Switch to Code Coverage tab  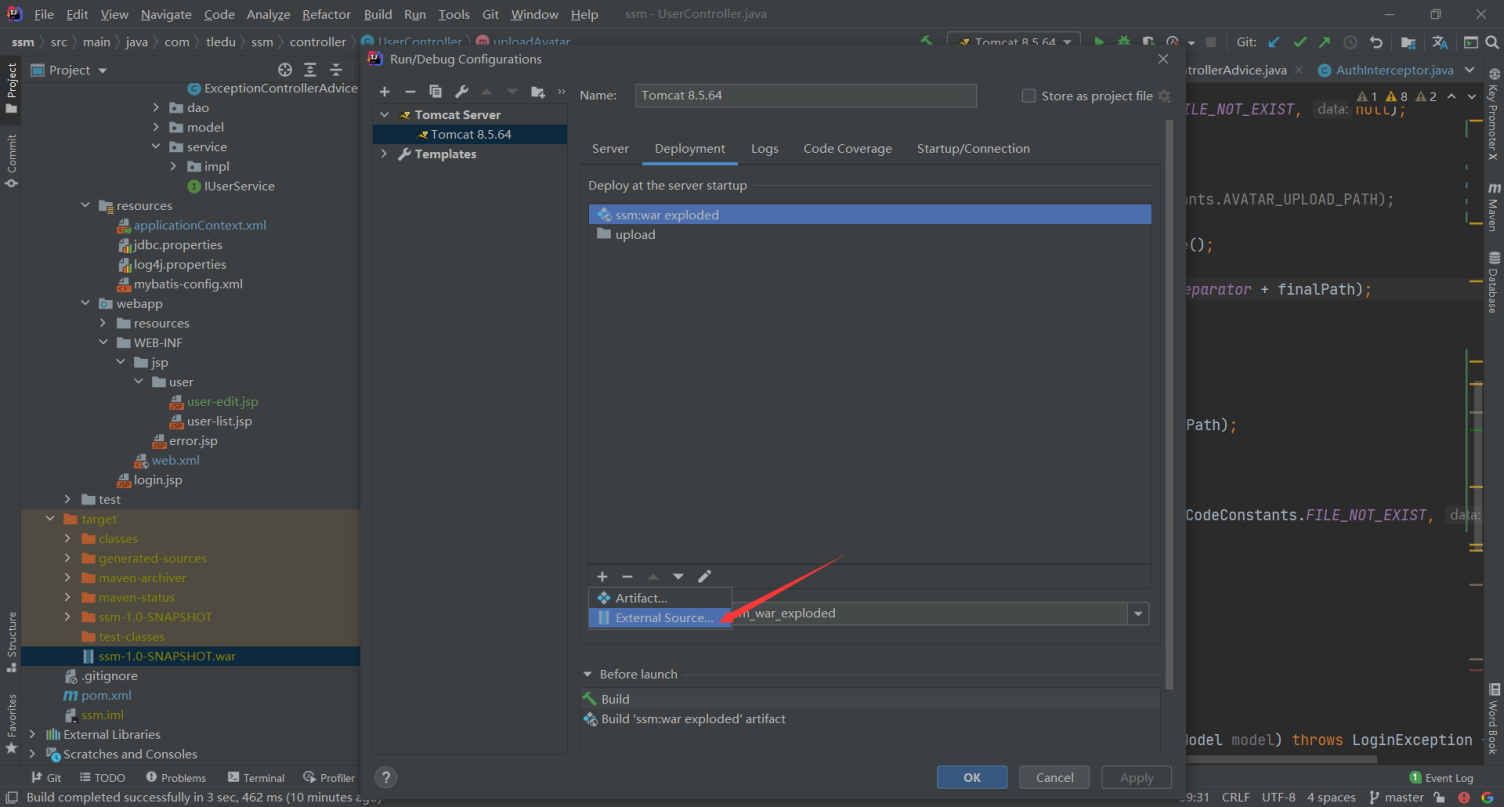[847, 149]
